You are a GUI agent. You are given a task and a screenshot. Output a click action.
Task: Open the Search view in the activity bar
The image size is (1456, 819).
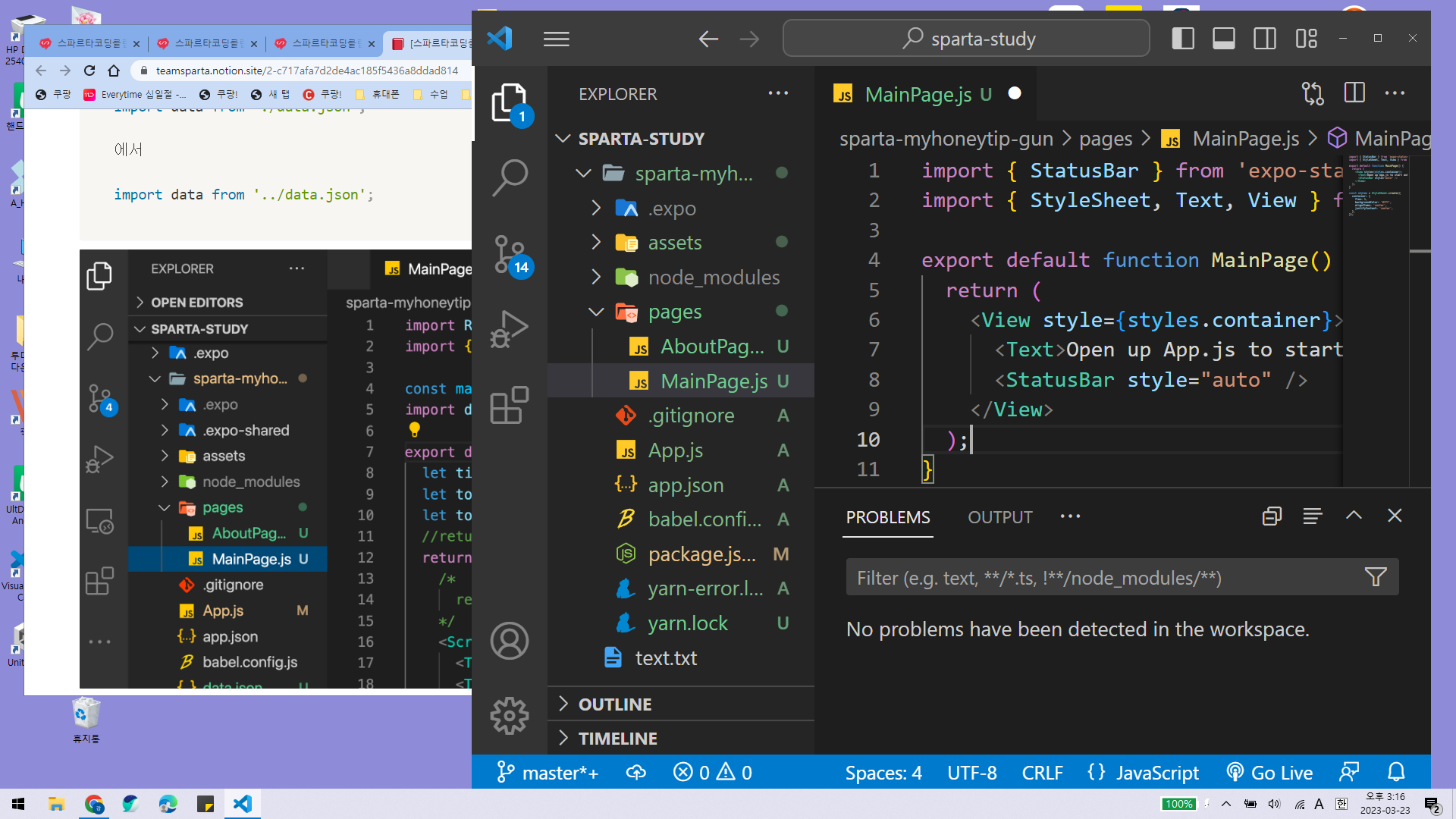(509, 177)
